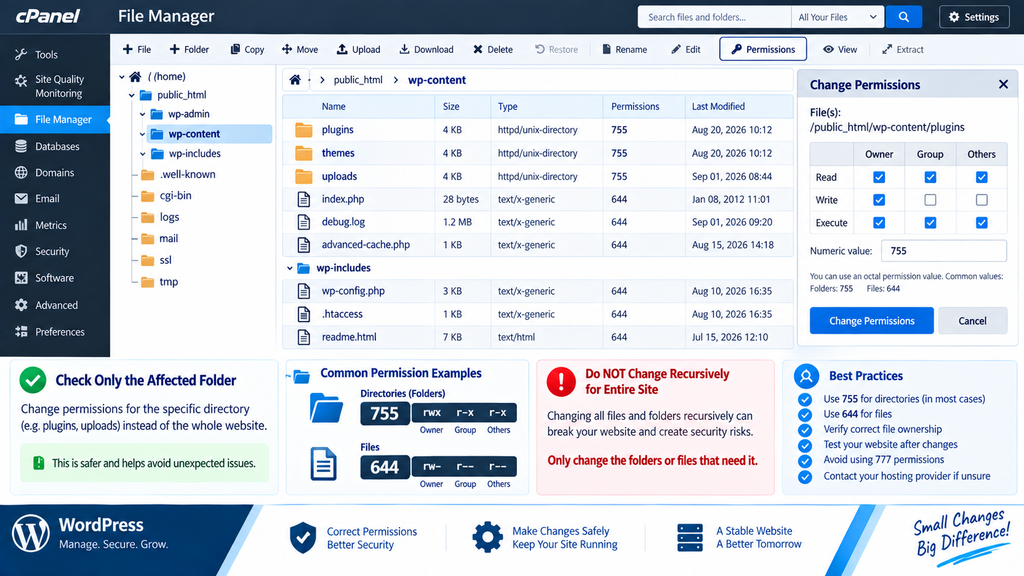Screen dimensions: 1024x576
Task: Open Tools in the sidebar
Action: 55,55
